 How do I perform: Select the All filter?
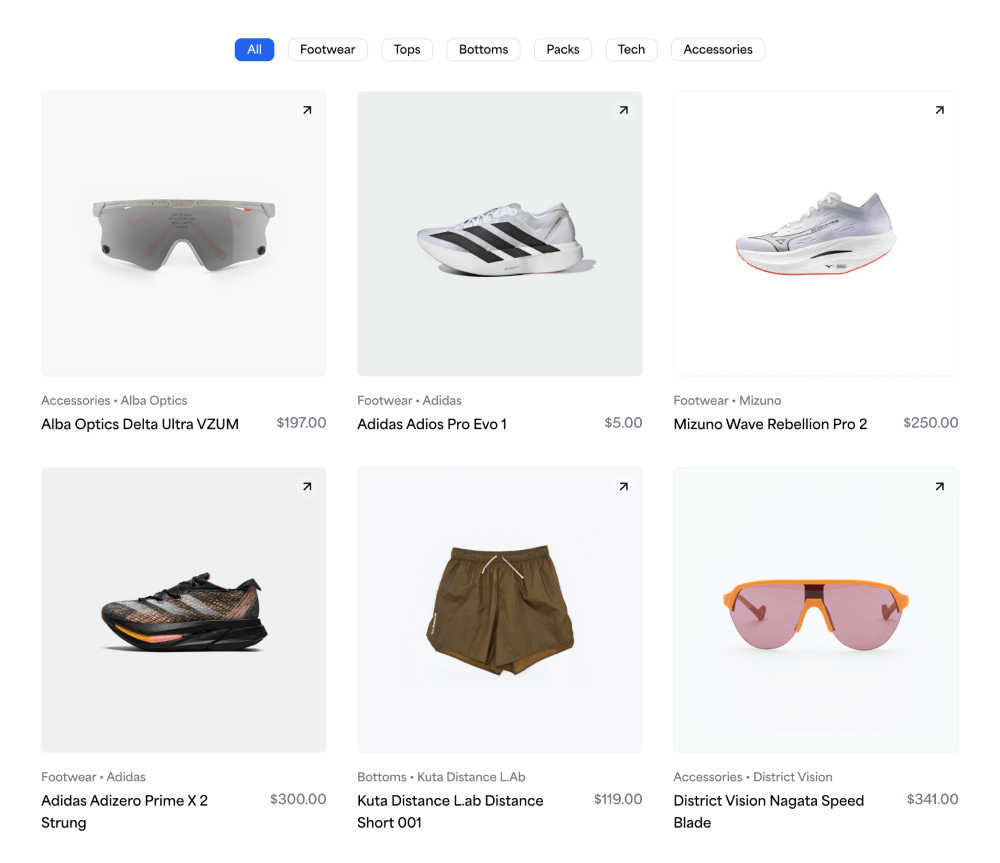[254, 50]
